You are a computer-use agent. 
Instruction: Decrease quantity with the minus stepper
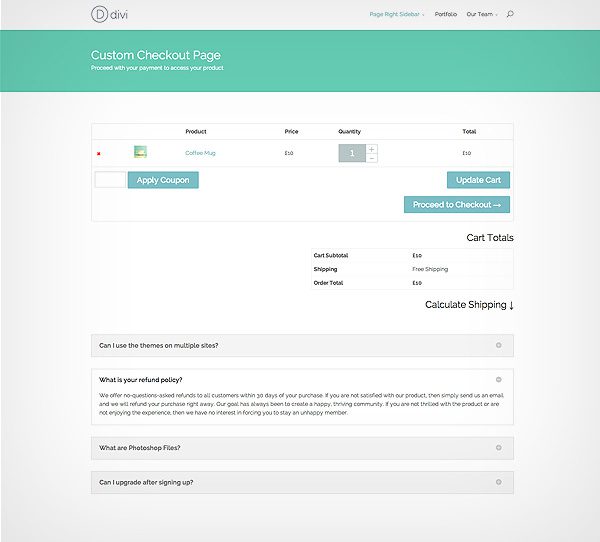pos(372,158)
